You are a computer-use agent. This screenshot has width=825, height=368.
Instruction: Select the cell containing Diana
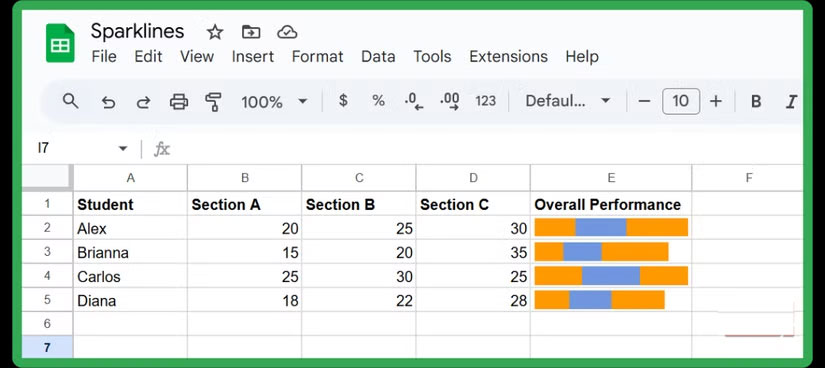click(130, 300)
